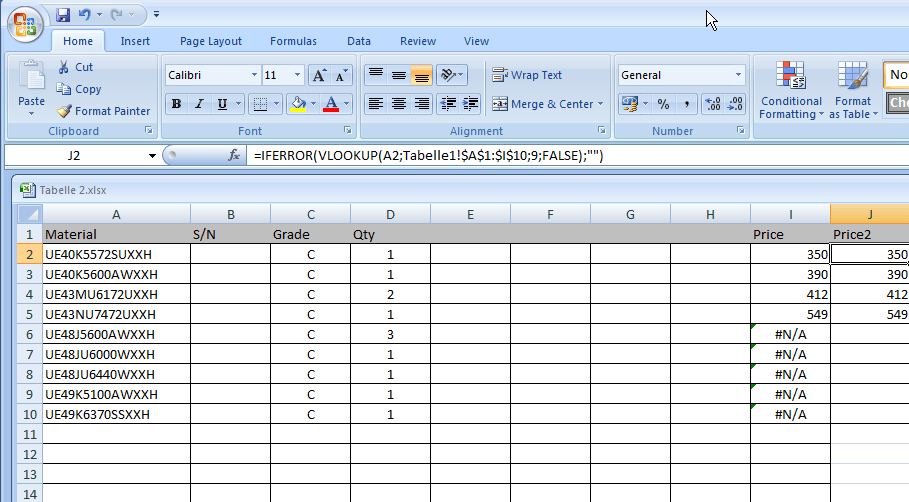Screen dimensions: 909x502
Task: Select column A header
Action: coord(116,214)
